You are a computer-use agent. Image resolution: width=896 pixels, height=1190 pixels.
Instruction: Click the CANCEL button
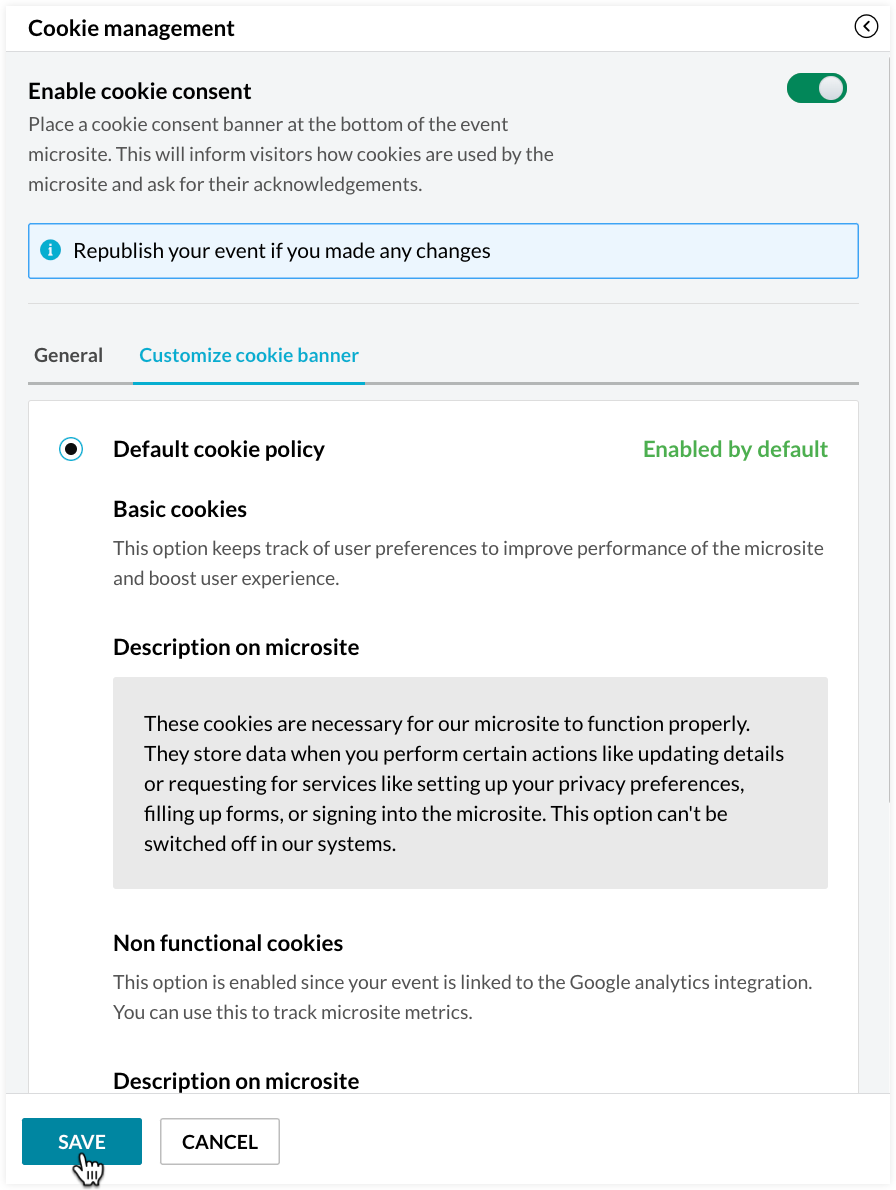click(x=219, y=1142)
